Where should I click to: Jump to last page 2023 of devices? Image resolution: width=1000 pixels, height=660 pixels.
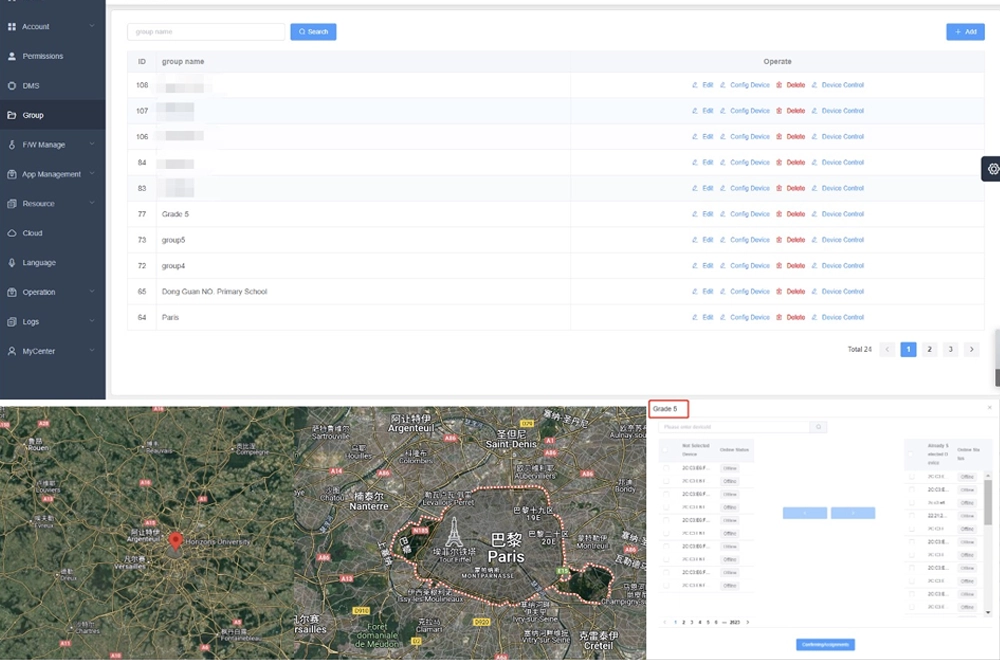(734, 622)
